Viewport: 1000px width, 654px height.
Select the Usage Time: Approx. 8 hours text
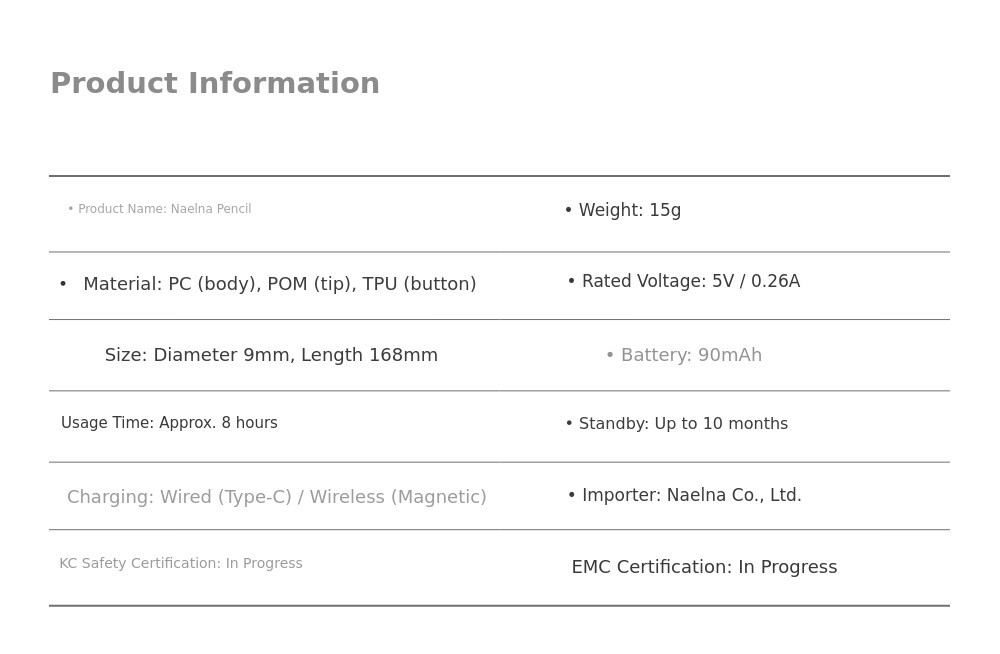(169, 424)
